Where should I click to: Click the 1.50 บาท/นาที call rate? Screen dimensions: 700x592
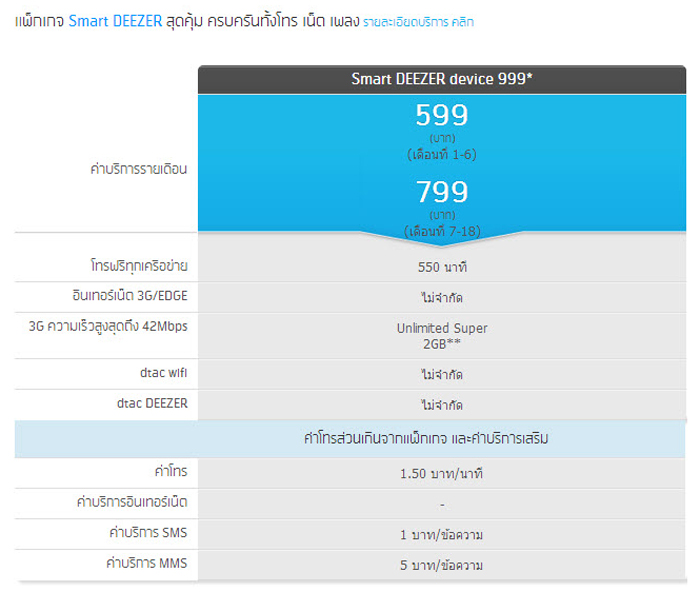click(x=442, y=473)
